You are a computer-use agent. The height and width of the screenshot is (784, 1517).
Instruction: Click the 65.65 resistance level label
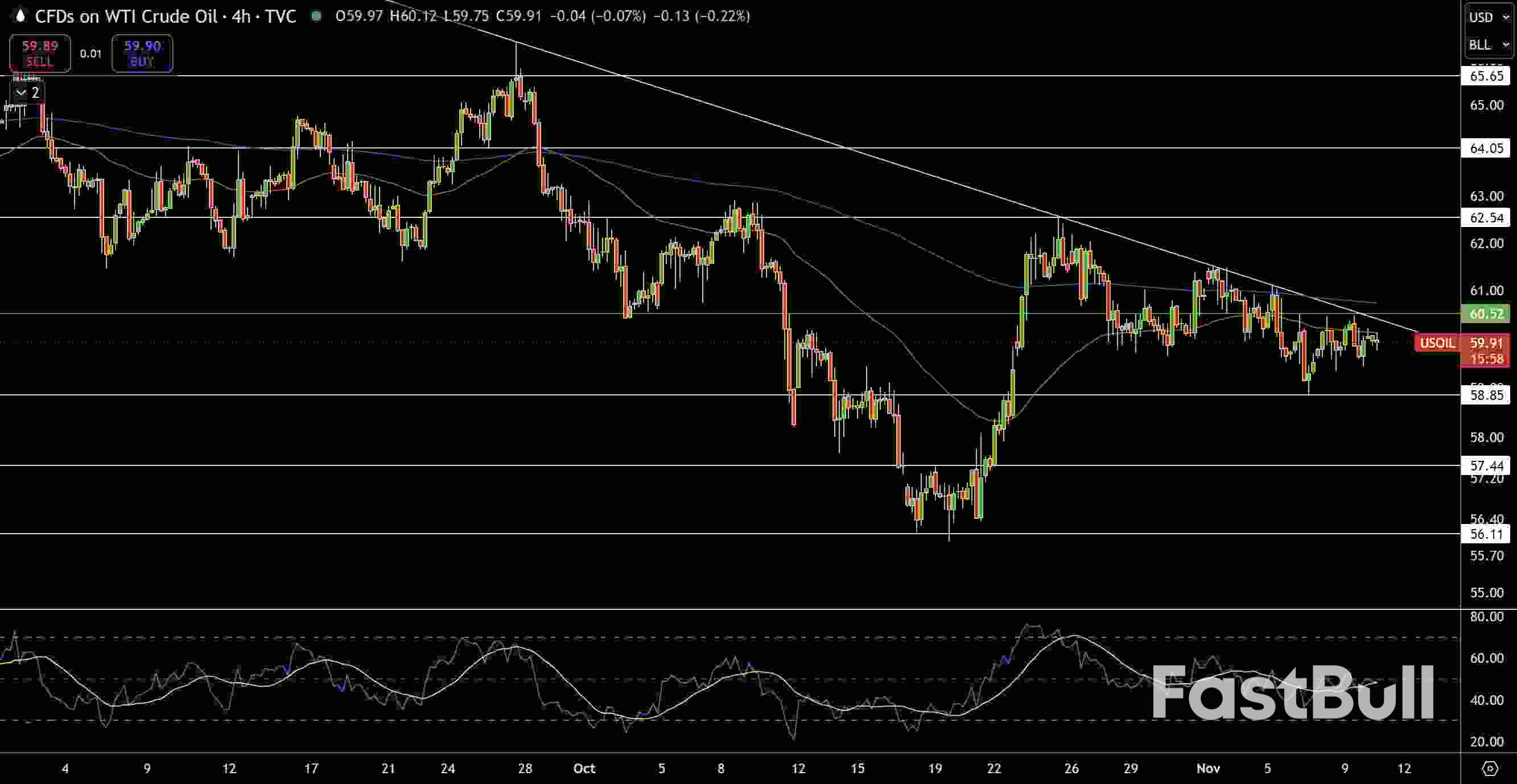coord(1485,76)
